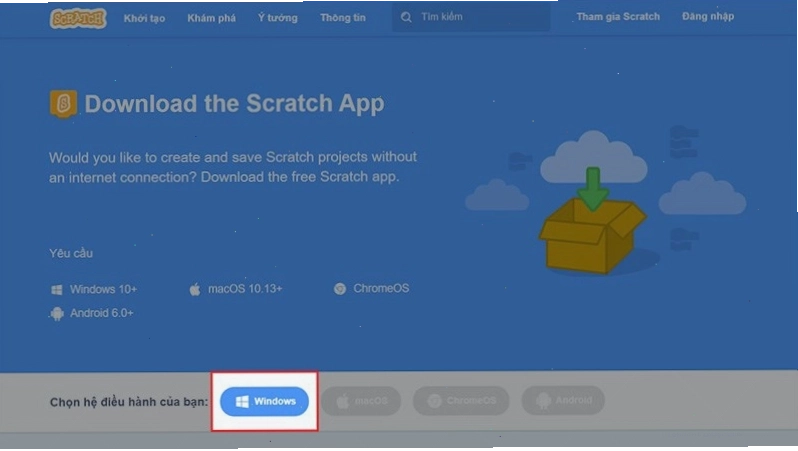
Task: Select the Windows operating system button
Action: tap(265, 402)
